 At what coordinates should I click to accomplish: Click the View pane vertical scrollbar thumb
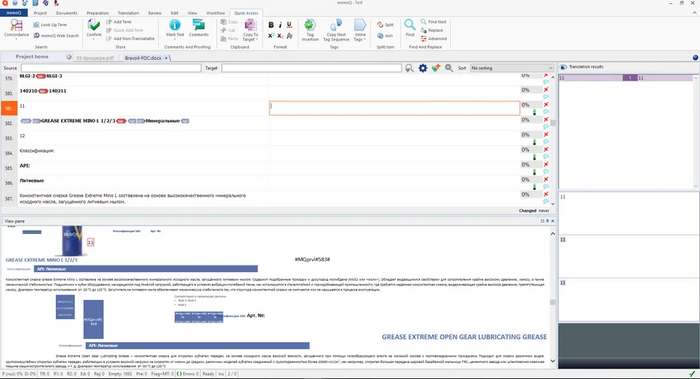pyautogui.click(x=553, y=302)
